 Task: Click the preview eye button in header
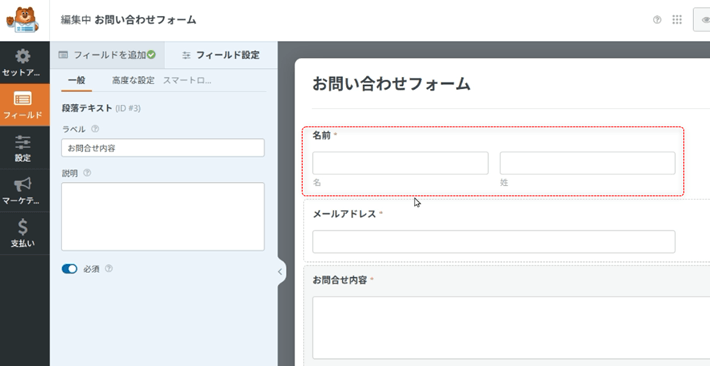(703, 20)
